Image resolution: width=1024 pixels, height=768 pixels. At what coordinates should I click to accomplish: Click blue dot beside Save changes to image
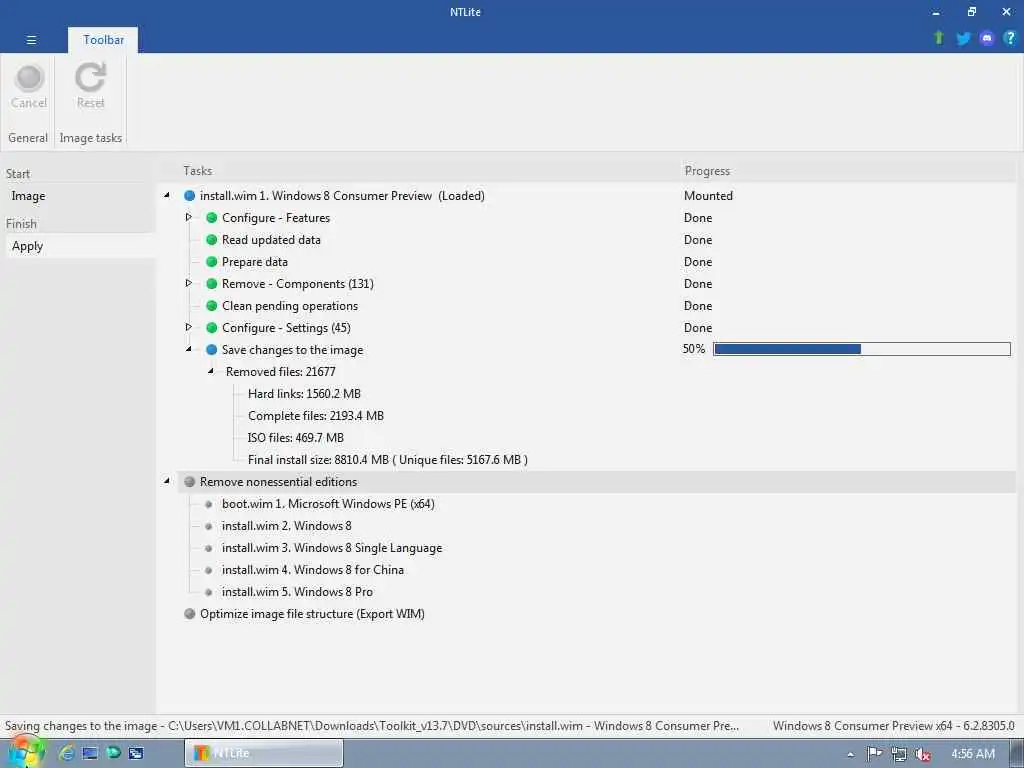pyautogui.click(x=212, y=350)
